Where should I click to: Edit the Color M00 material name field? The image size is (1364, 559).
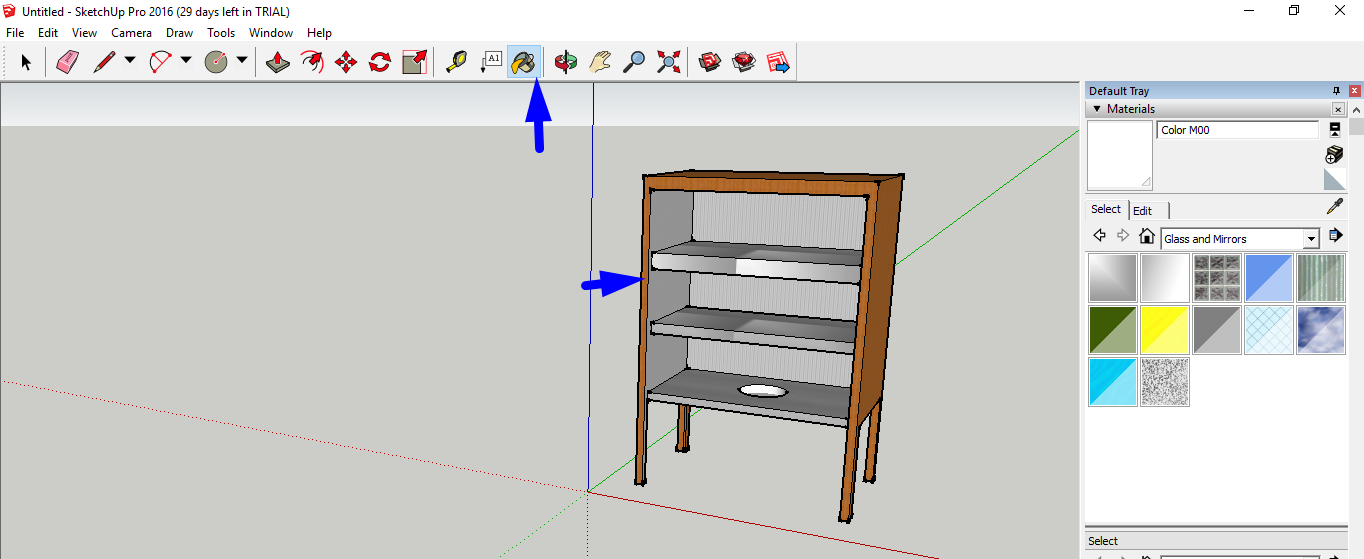1238,130
